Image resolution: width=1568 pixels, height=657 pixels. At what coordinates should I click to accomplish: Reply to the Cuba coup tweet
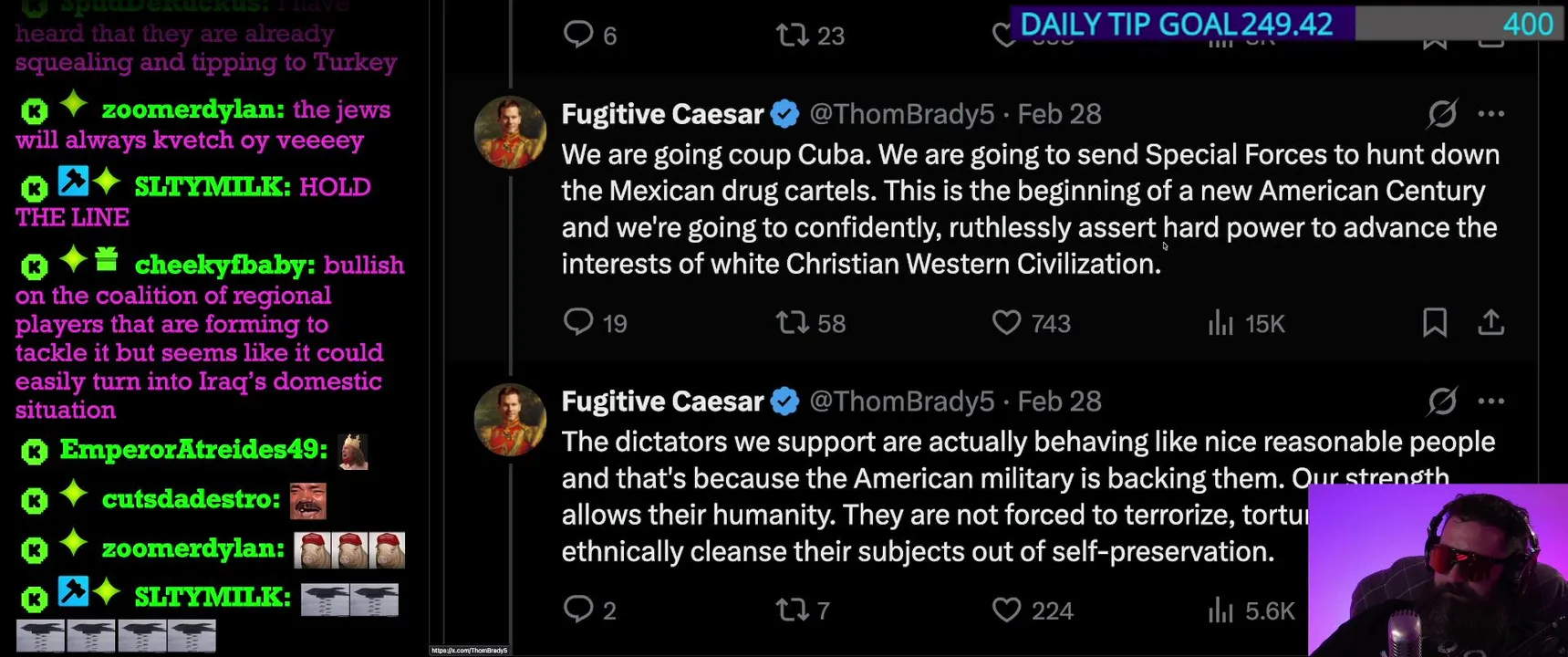click(578, 322)
